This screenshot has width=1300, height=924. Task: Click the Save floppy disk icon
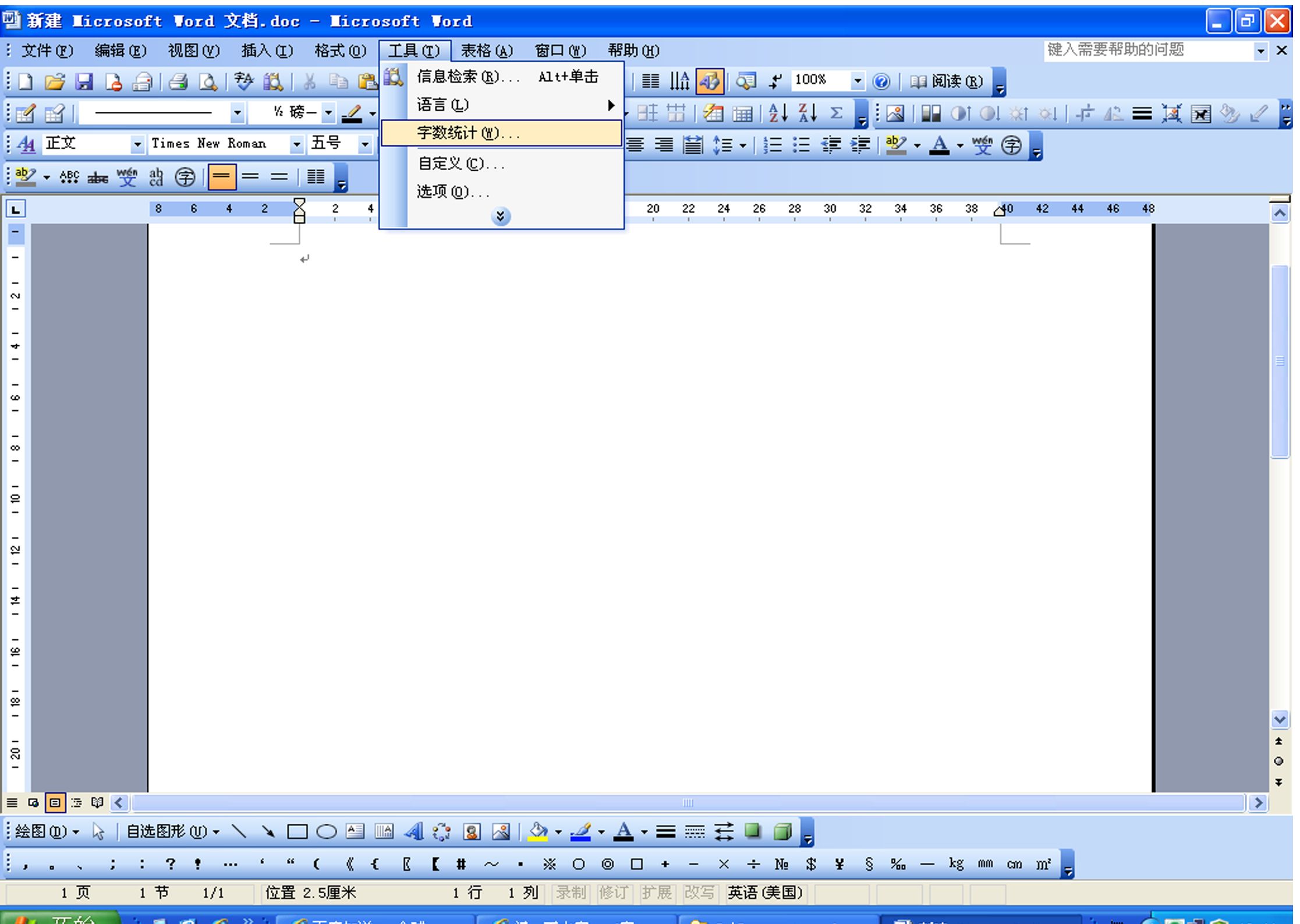click(84, 82)
